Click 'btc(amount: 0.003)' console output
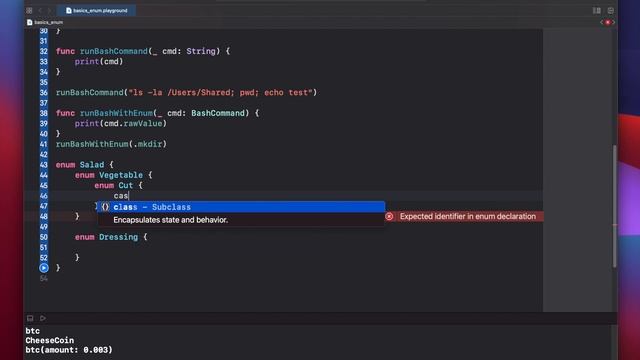The image size is (640, 360). (69, 350)
